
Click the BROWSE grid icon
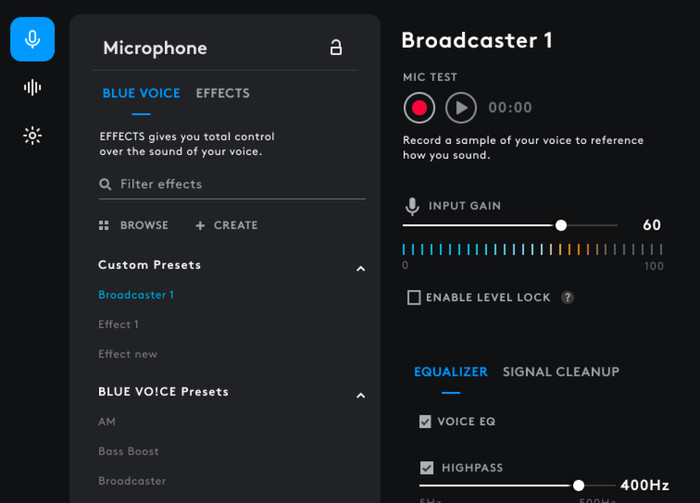tap(104, 225)
